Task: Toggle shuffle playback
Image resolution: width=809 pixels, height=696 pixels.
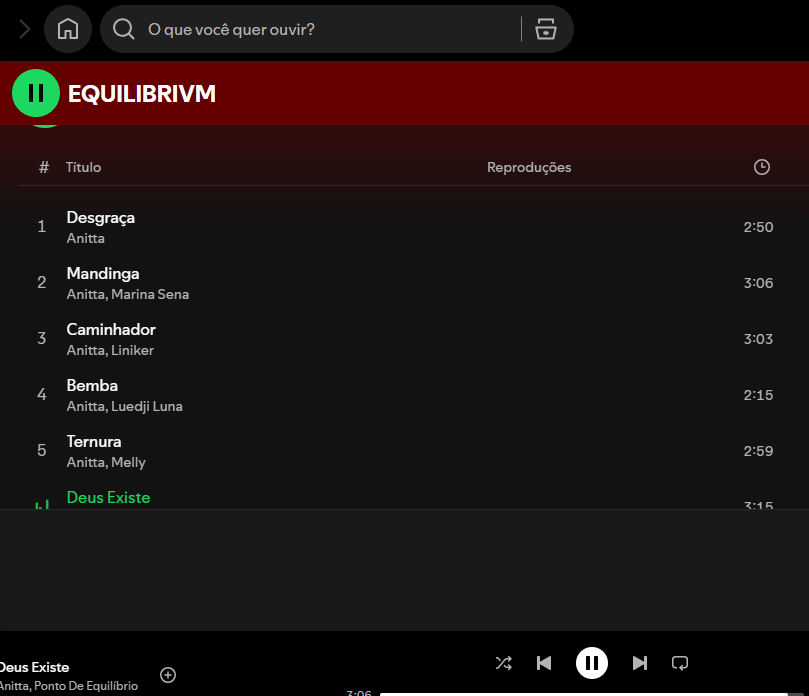Action: 504,663
